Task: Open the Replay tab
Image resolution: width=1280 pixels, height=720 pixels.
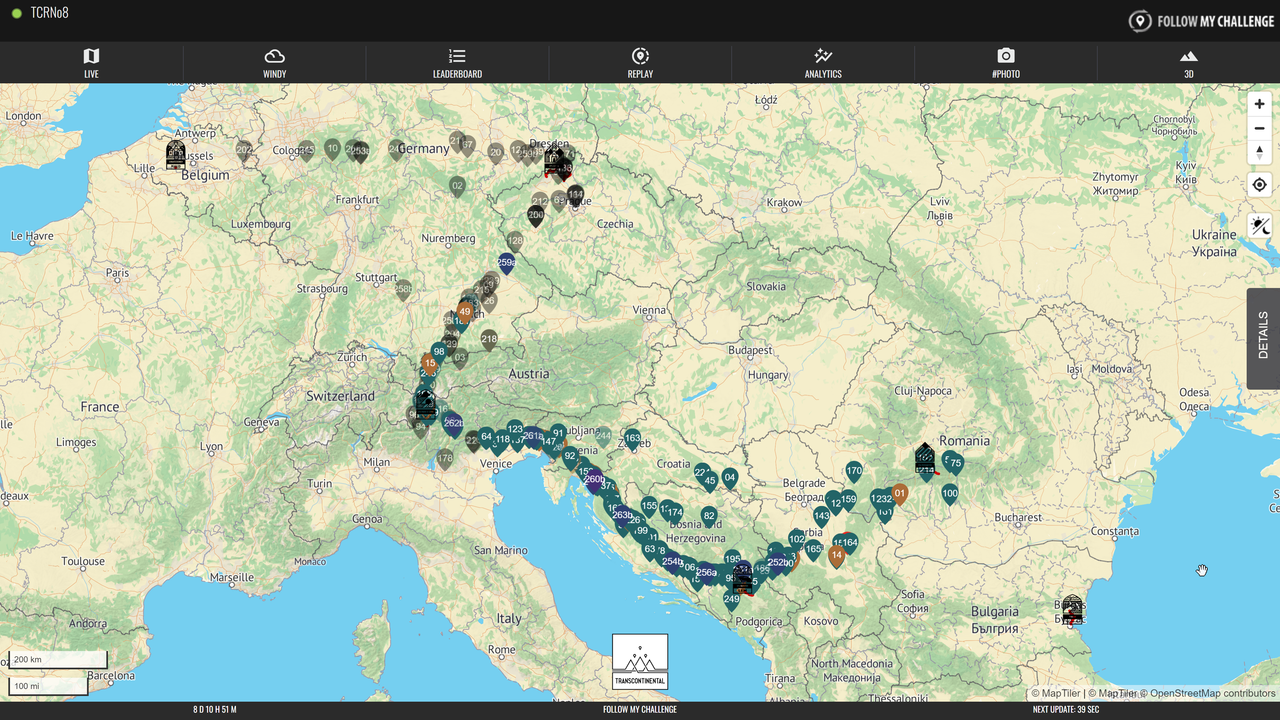Action: pos(640,62)
